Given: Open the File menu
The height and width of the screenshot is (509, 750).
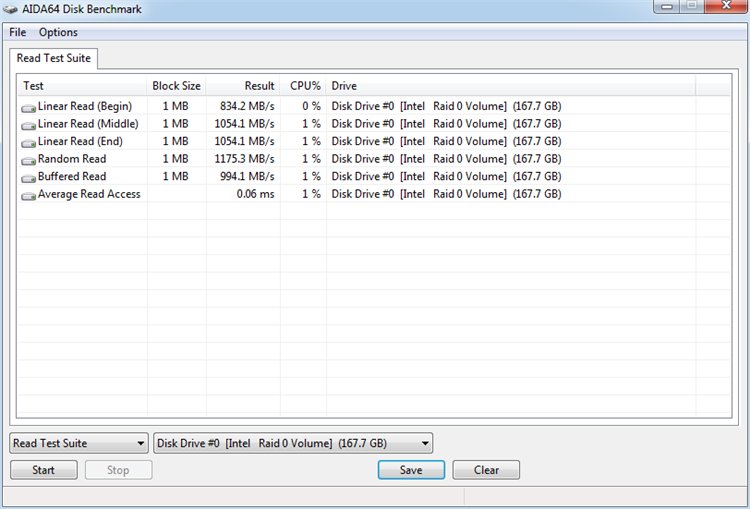Looking at the screenshot, I should 18,32.
